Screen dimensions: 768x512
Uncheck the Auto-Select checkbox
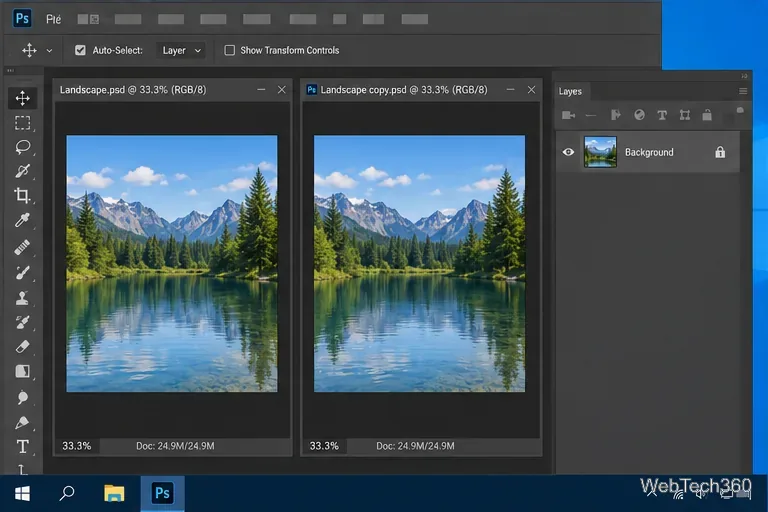(x=80, y=50)
